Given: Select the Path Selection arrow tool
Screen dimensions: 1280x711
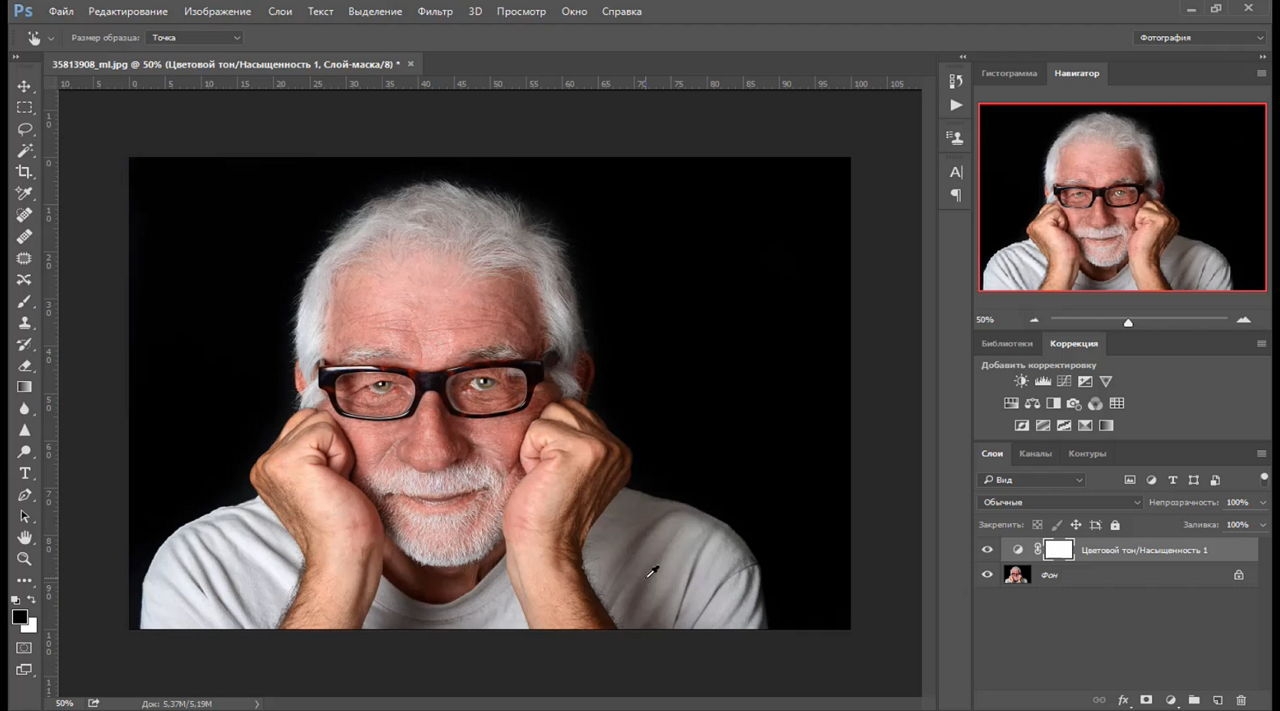Looking at the screenshot, I should pyautogui.click(x=25, y=516).
